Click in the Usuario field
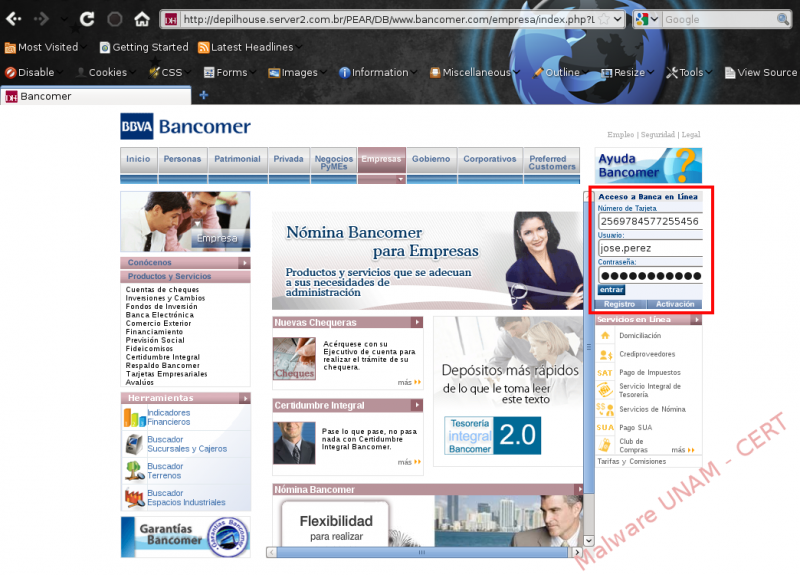The image size is (800, 575). 650,248
